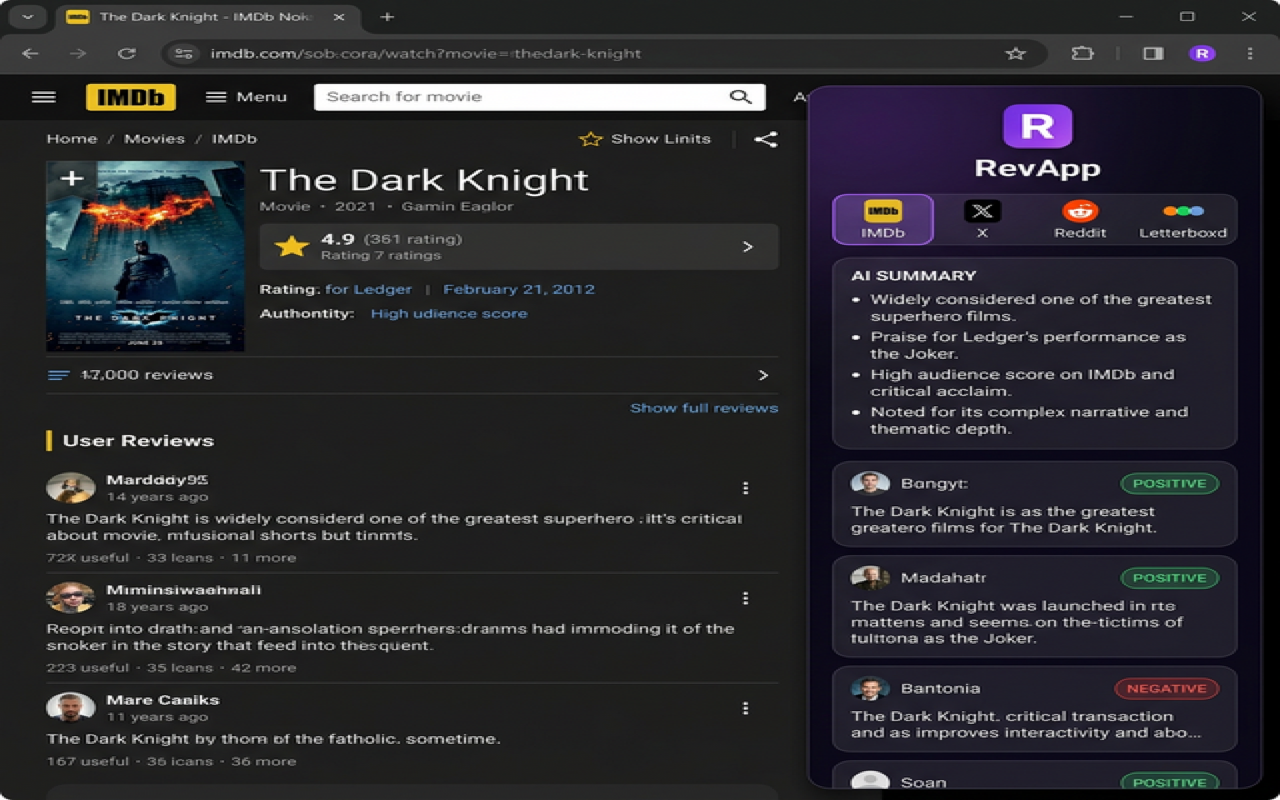Image resolution: width=1280 pixels, height=800 pixels.
Task: Select the Reddit tab in RevApp
Action: [x=1080, y=219]
